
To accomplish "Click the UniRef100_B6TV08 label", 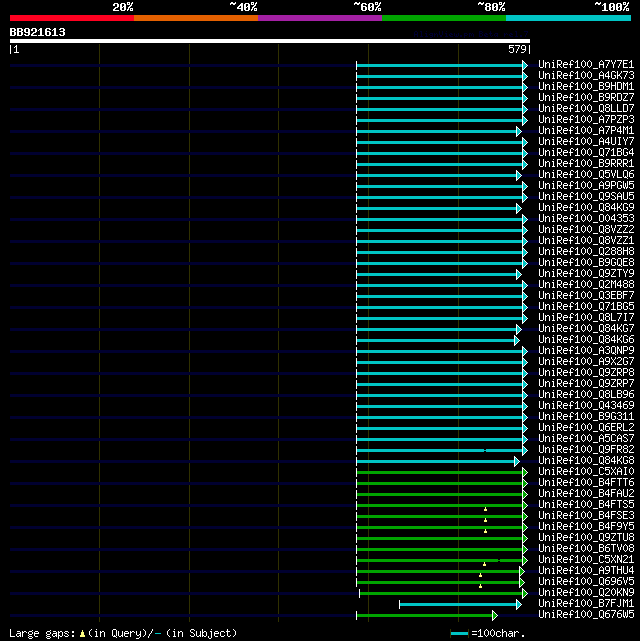I will pos(586,549).
